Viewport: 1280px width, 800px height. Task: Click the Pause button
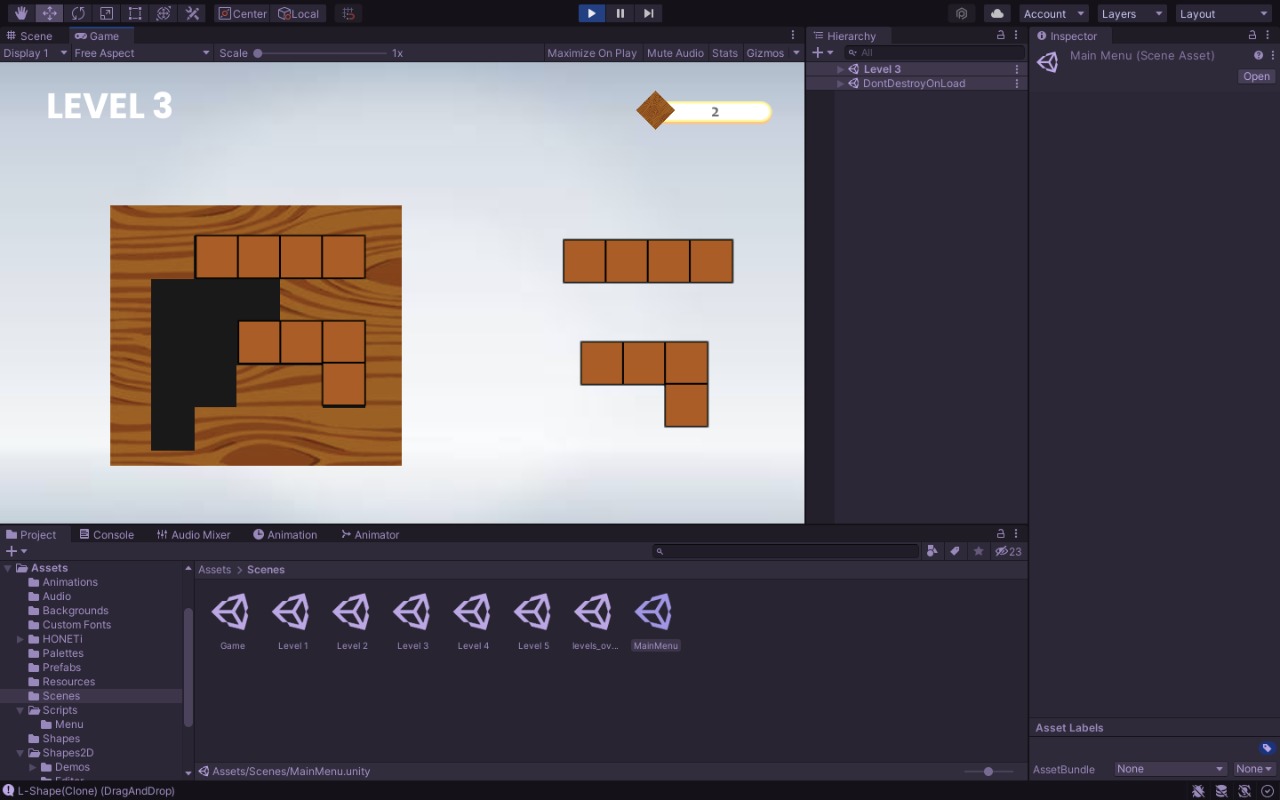click(620, 13)
